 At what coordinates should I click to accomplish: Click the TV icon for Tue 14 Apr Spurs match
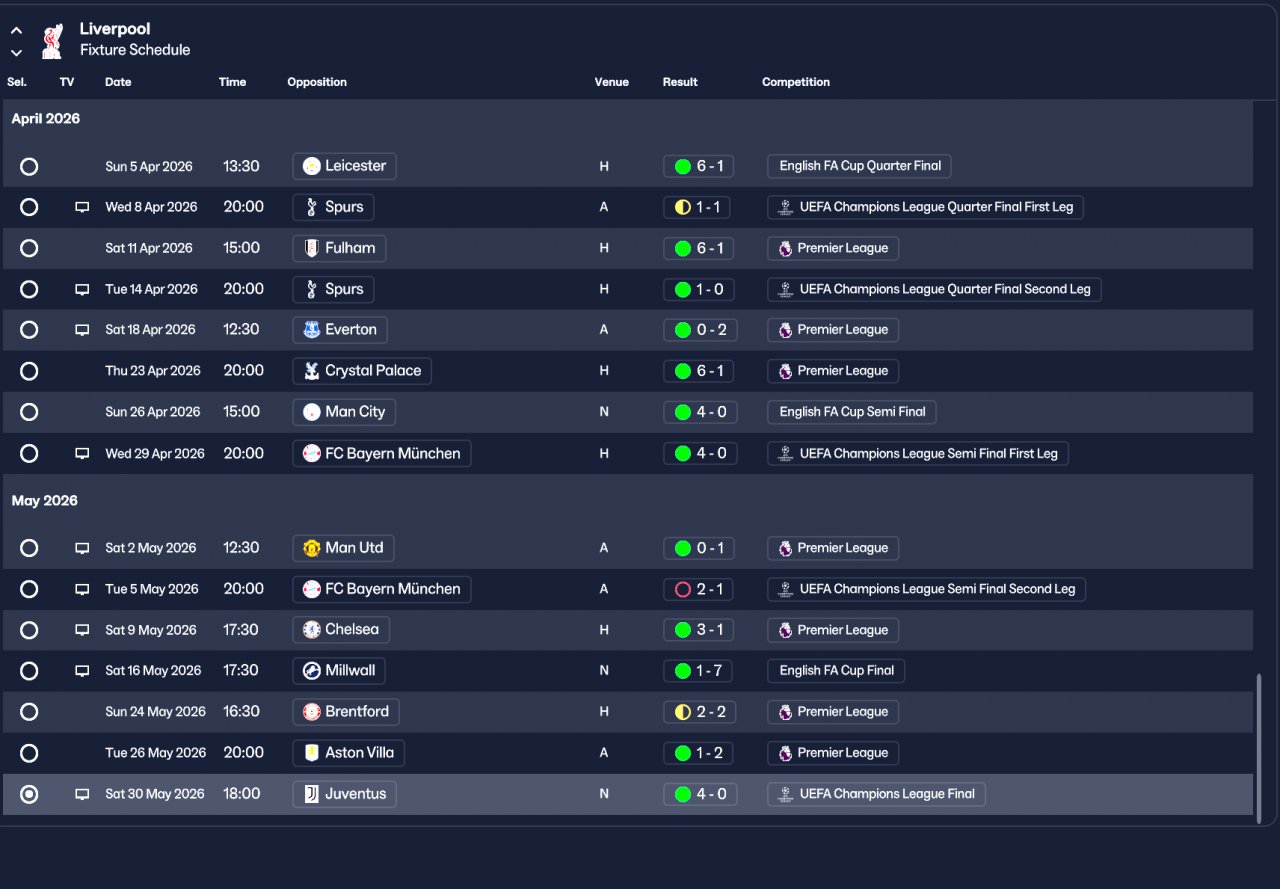click(x=82, y=289)
